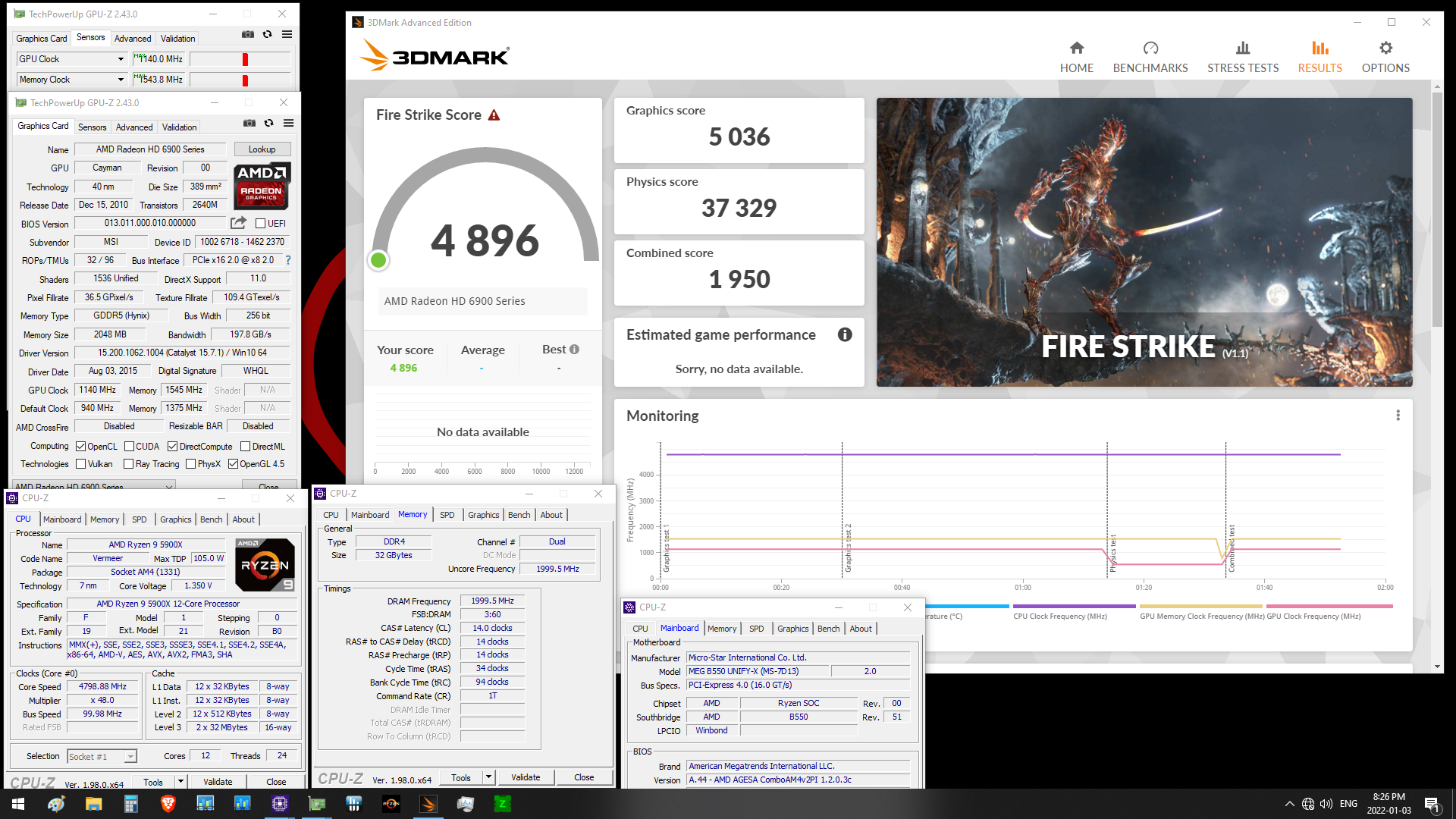
Task: Click GPU Clock sensor graph bar
Action: point(240,59)
